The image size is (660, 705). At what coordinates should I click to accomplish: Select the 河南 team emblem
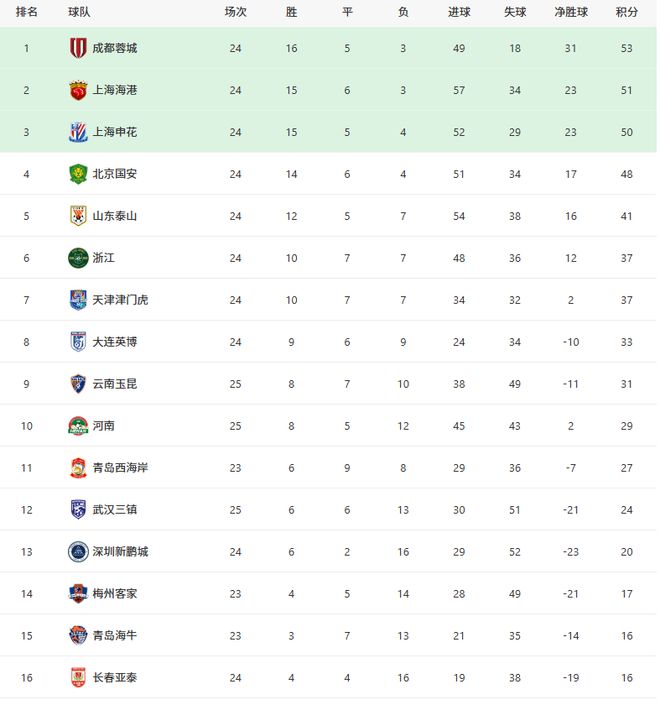pos(78,426)
